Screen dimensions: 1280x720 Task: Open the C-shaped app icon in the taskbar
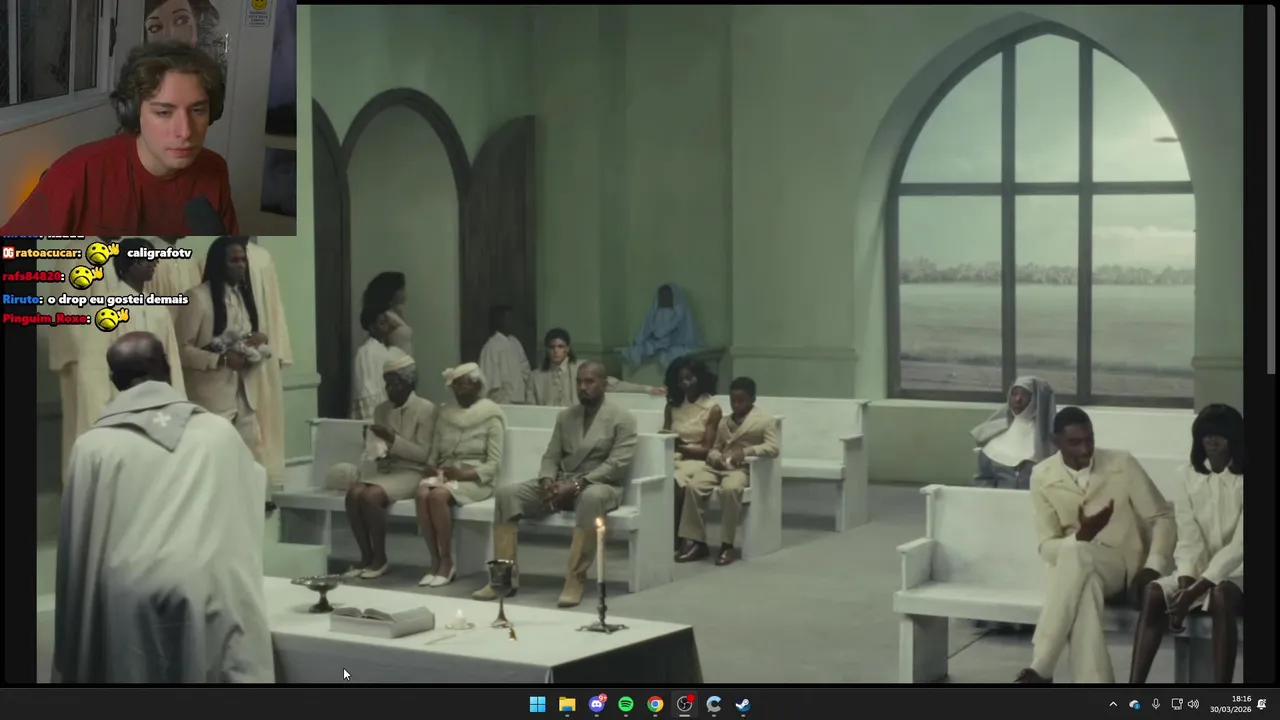pyautogui.click(x=714, y=704)
